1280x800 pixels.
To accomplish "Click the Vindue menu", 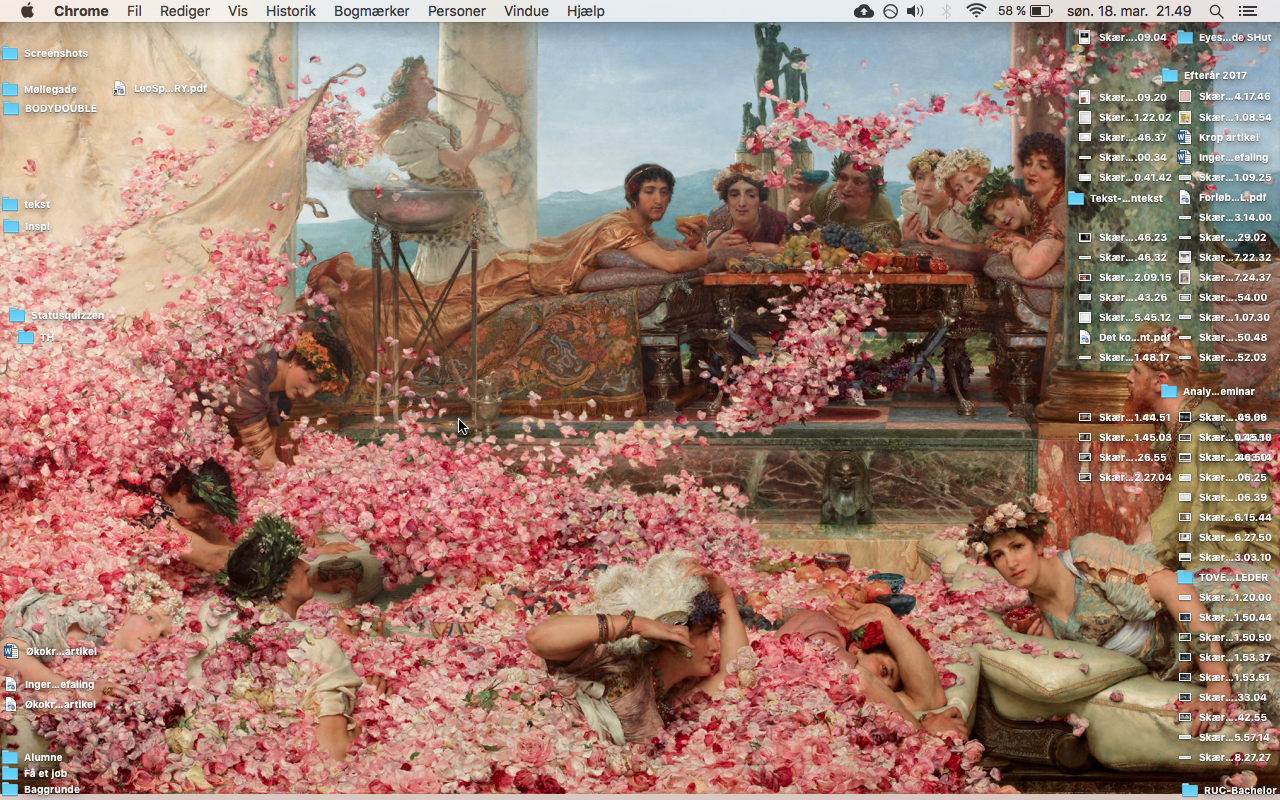I will coord(526,11).
